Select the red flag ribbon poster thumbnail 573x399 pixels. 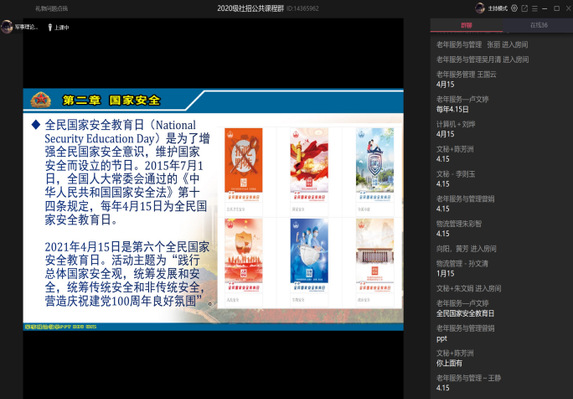[309, 160]
